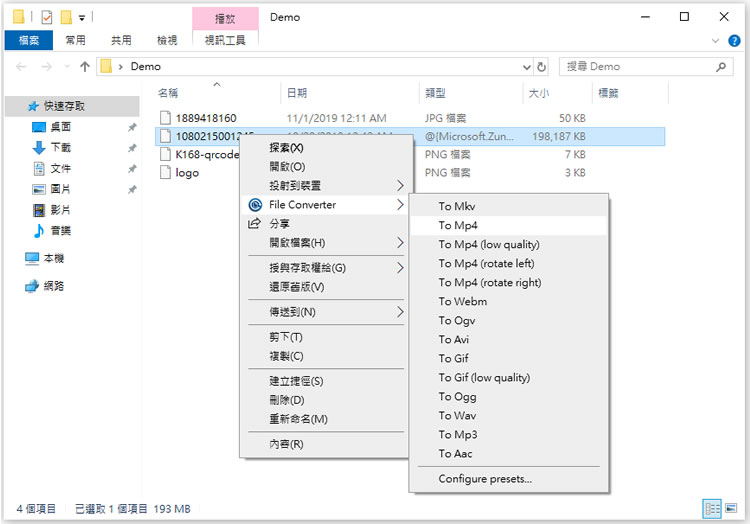Open the 常用 ribbon tab

click(75, 41)
